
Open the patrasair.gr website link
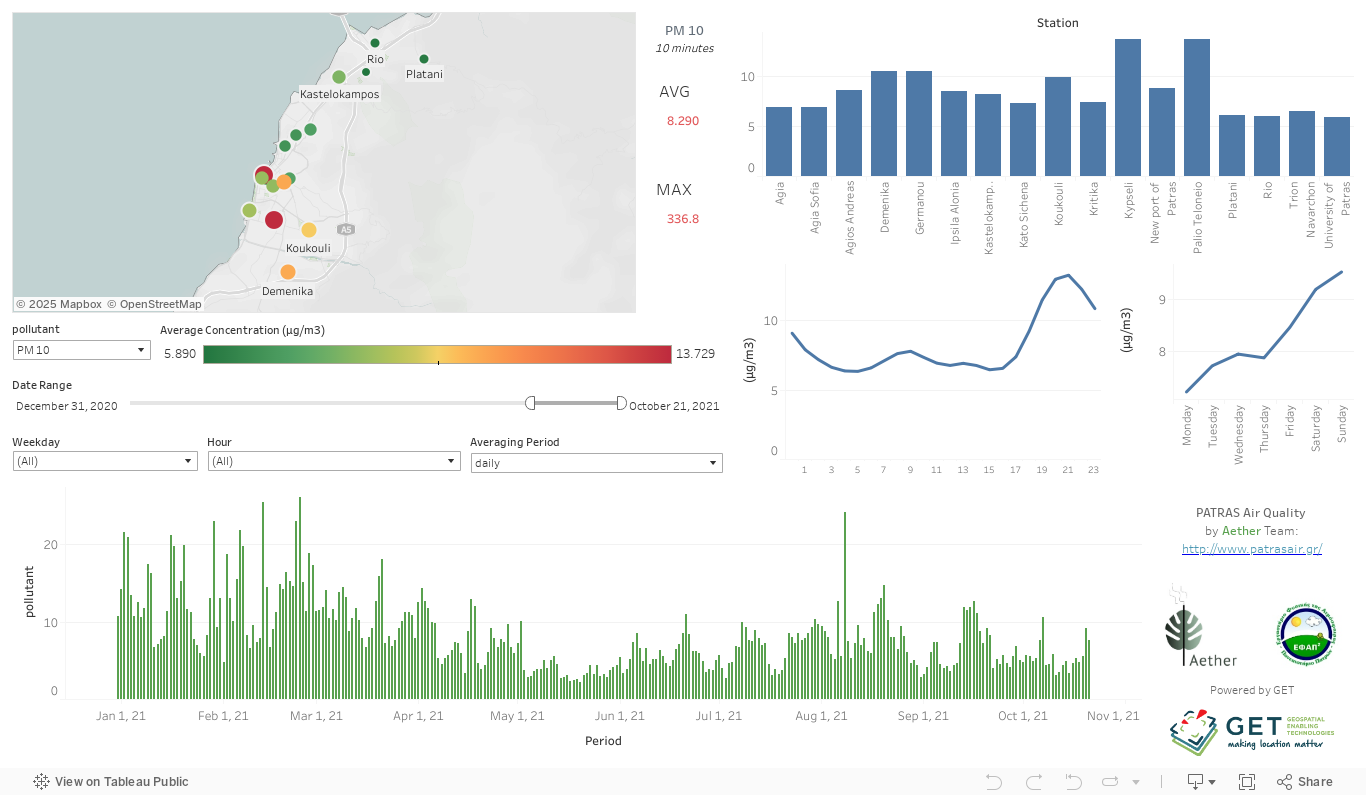(x=1252, y=549)
